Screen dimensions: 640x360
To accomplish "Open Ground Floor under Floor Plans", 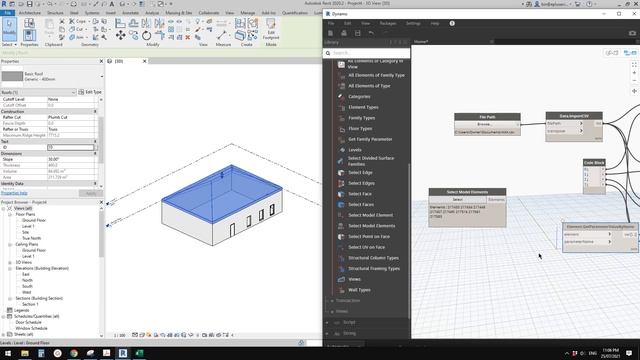I will (x=34, y=220).
